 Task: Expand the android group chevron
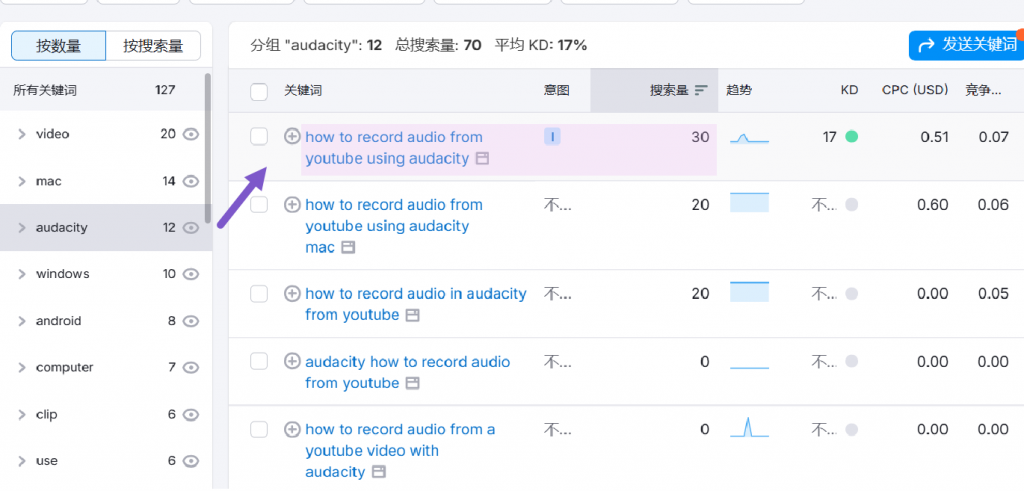tap(22, 321)
